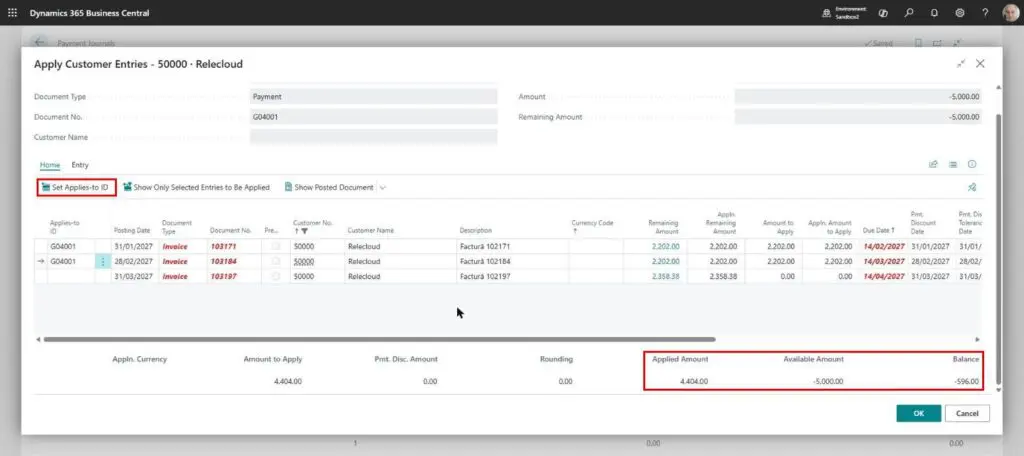1024x456 pixels.
Task: Toggle Prepayment checkbox for invoice 103184
Action: tap(276, 261)
